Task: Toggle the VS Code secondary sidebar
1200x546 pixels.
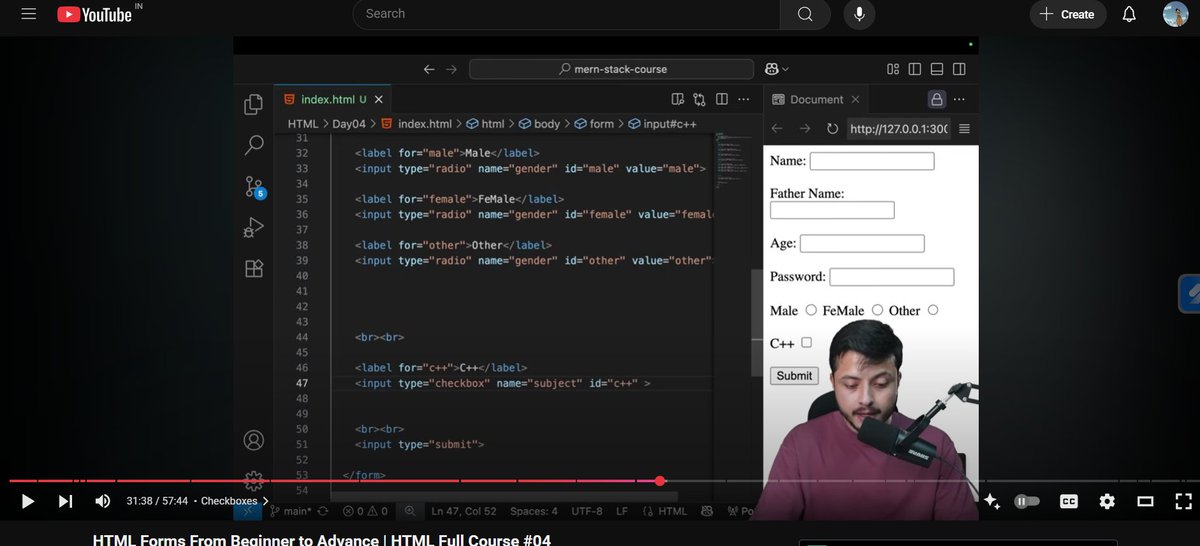Action: pyautogui.click(x=959, y=69)
